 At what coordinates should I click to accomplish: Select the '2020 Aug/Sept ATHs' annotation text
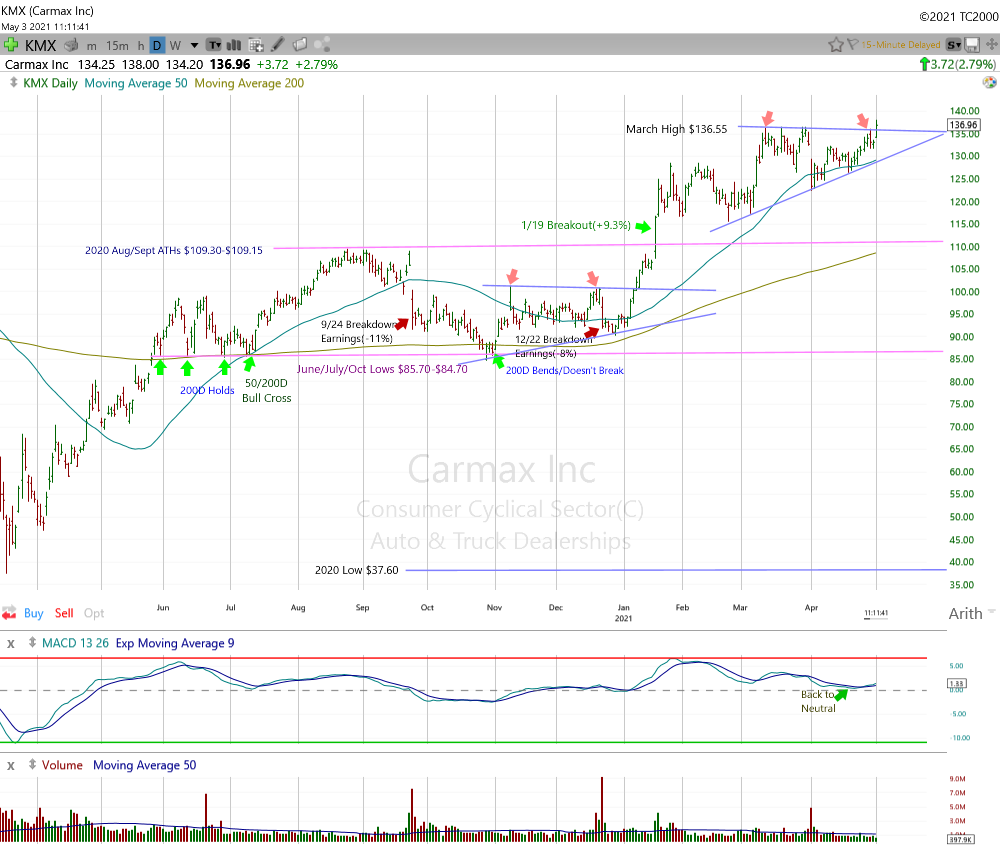coord(173,251)
